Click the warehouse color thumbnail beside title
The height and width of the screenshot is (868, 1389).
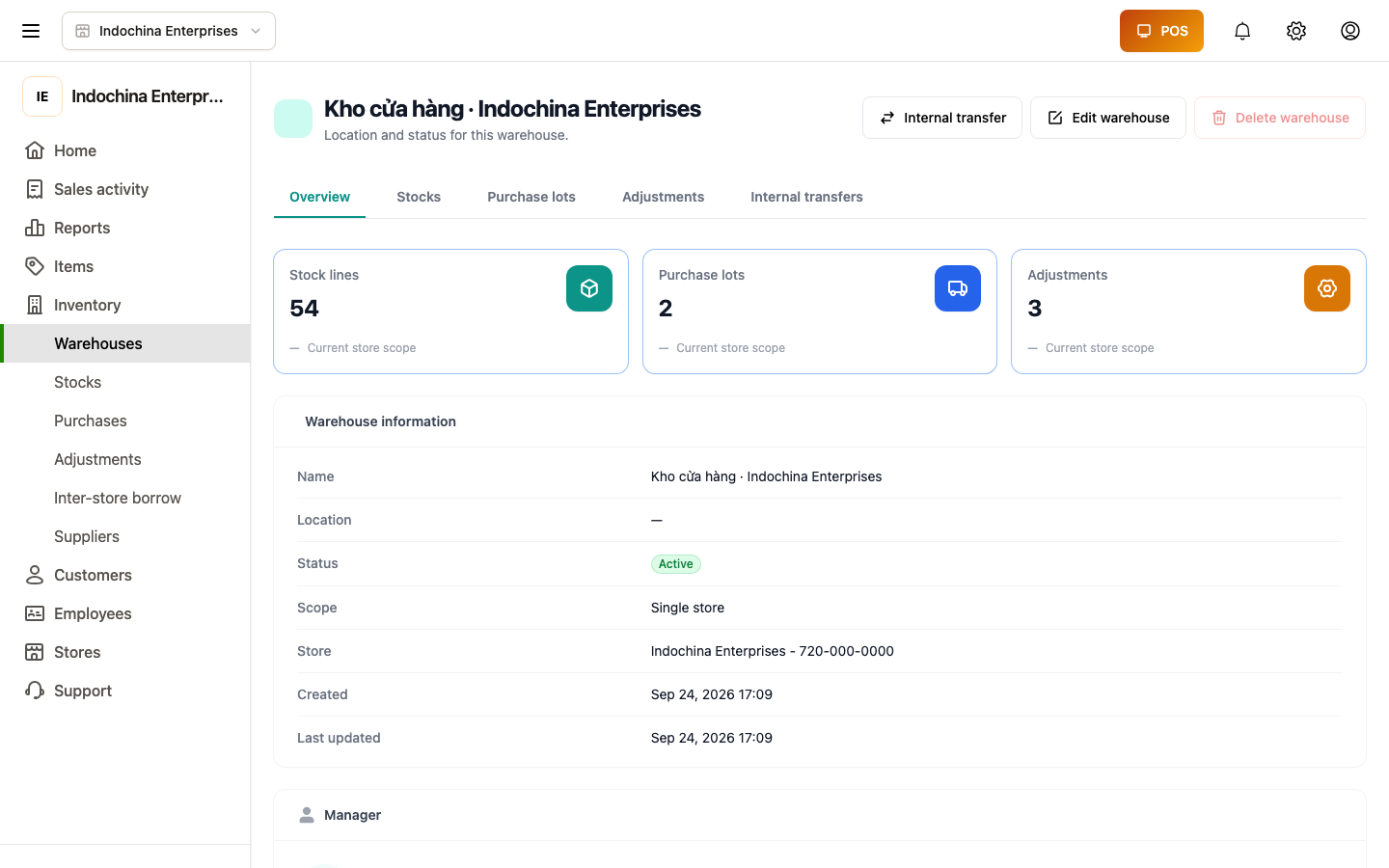tap(293, 119)
